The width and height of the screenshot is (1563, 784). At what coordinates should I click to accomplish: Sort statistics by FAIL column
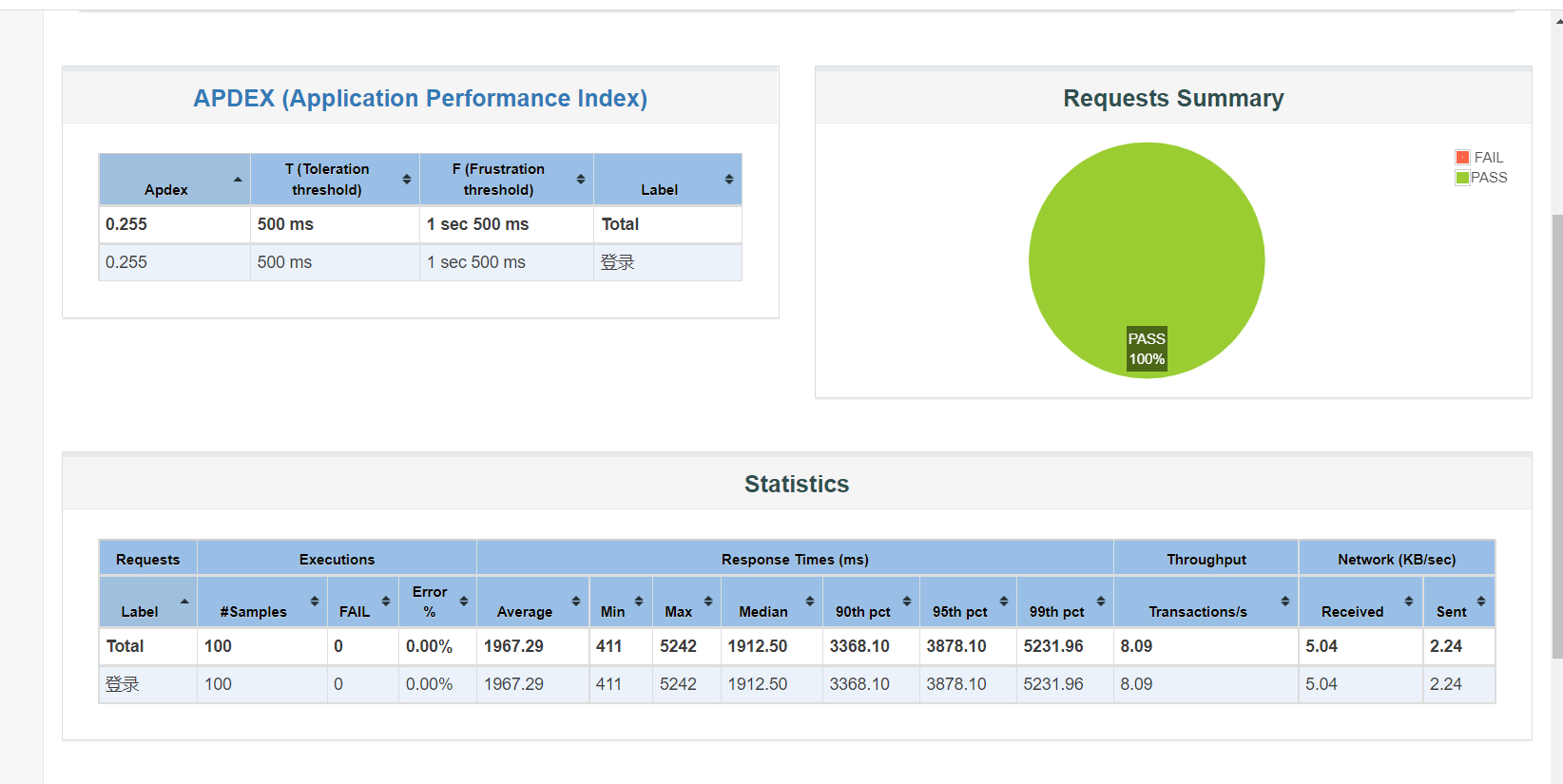coord(363,602)
